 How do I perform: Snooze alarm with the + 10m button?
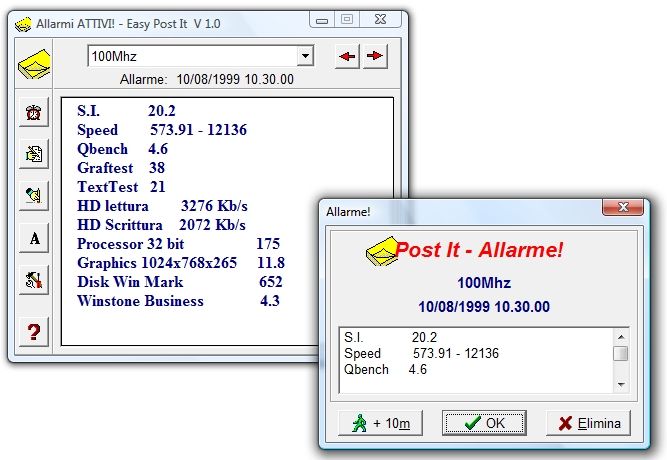tap(380, 423)
